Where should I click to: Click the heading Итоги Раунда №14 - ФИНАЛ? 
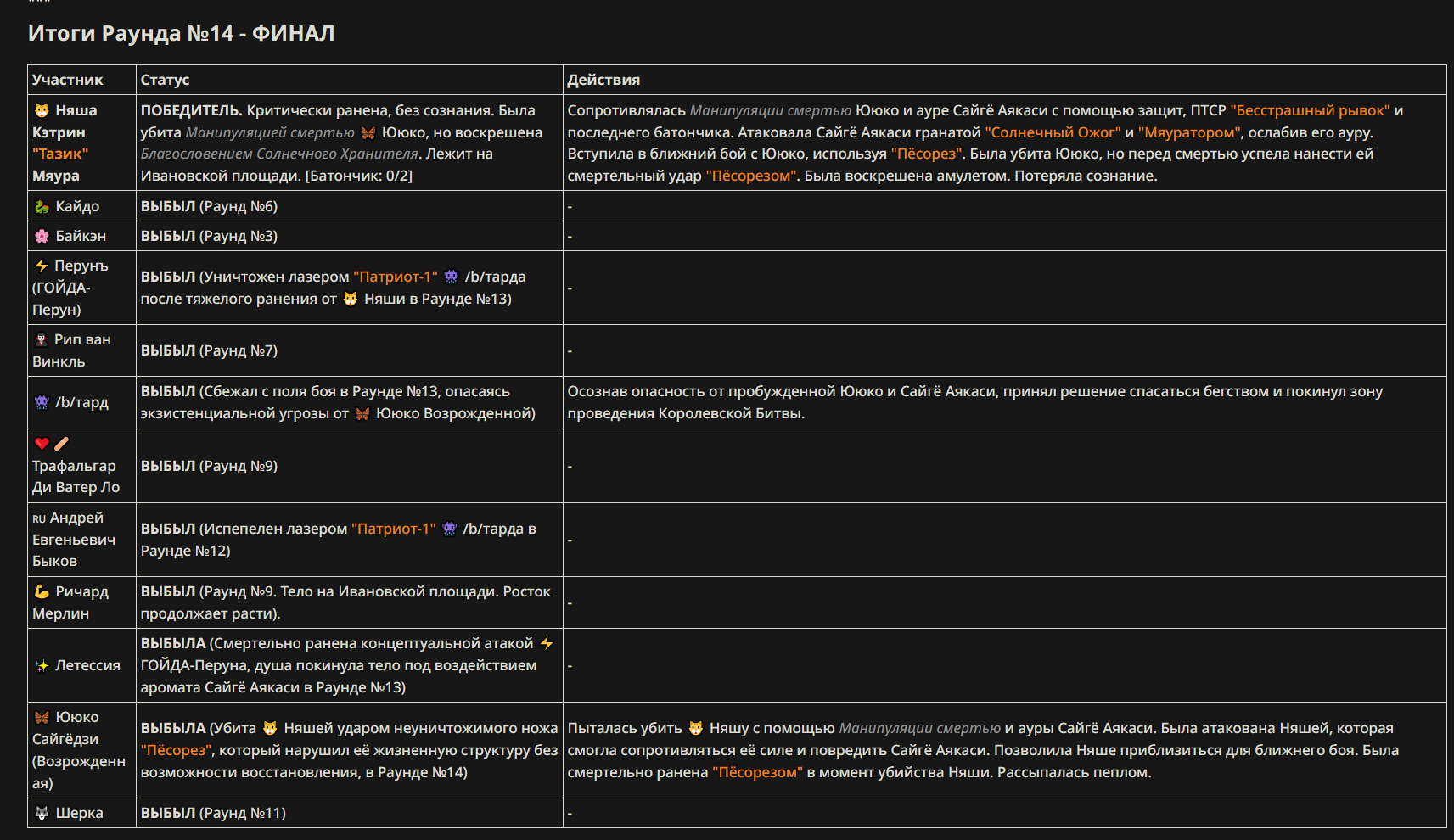(181, 33)
